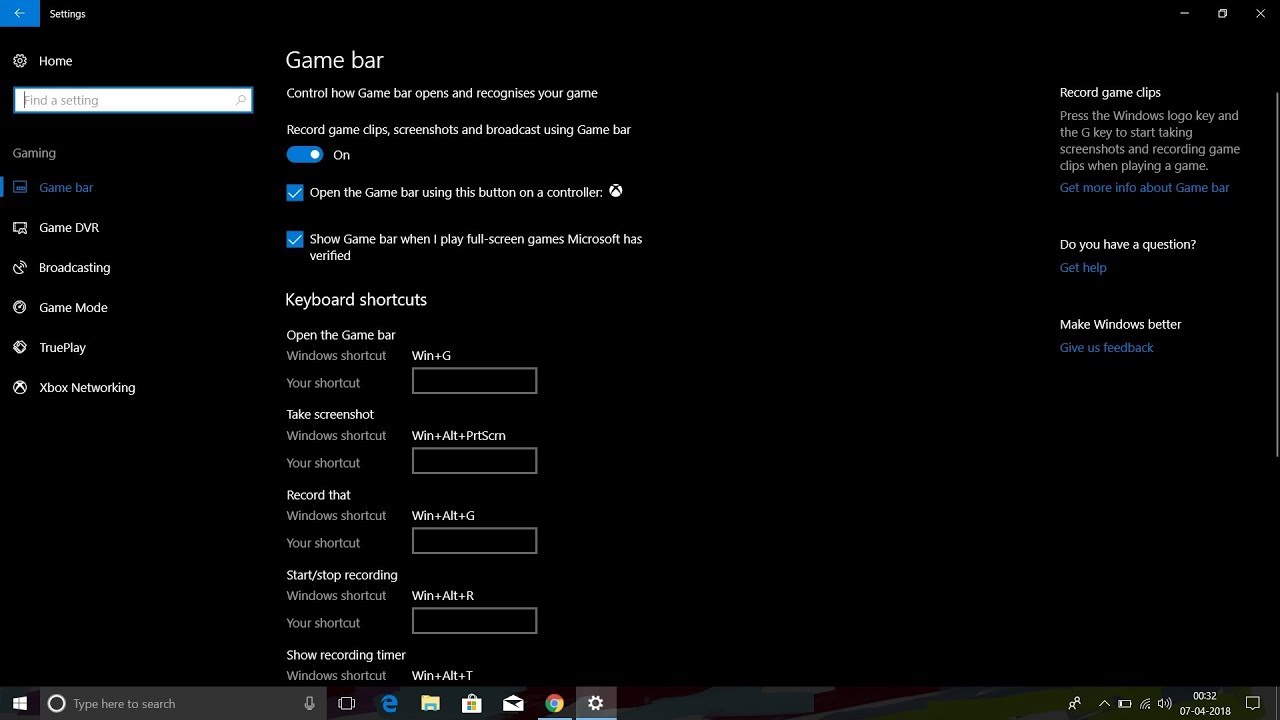Click the Find a setting search box
Viewport: 1280px width, 720px height.
click(133, 100)
